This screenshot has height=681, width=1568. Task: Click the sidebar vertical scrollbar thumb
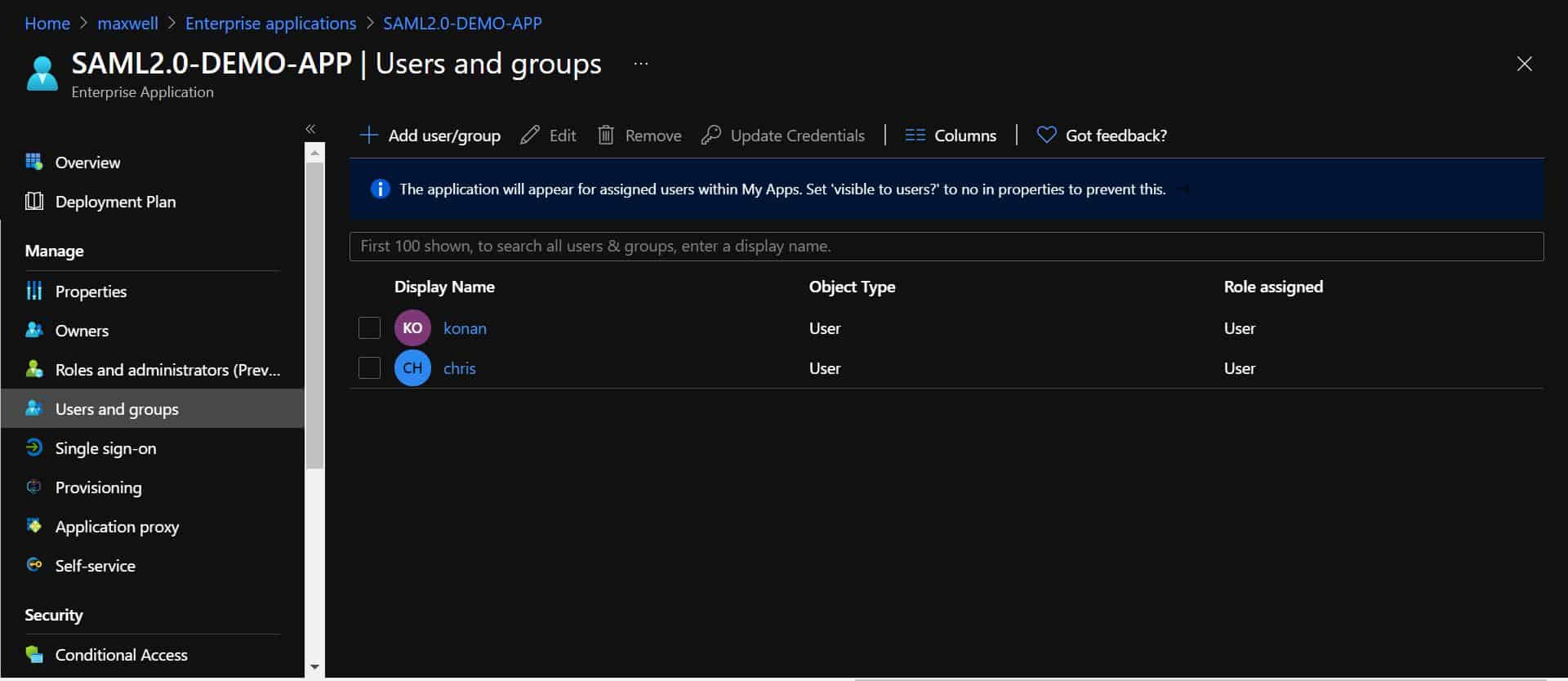click(x=314, y=315)
